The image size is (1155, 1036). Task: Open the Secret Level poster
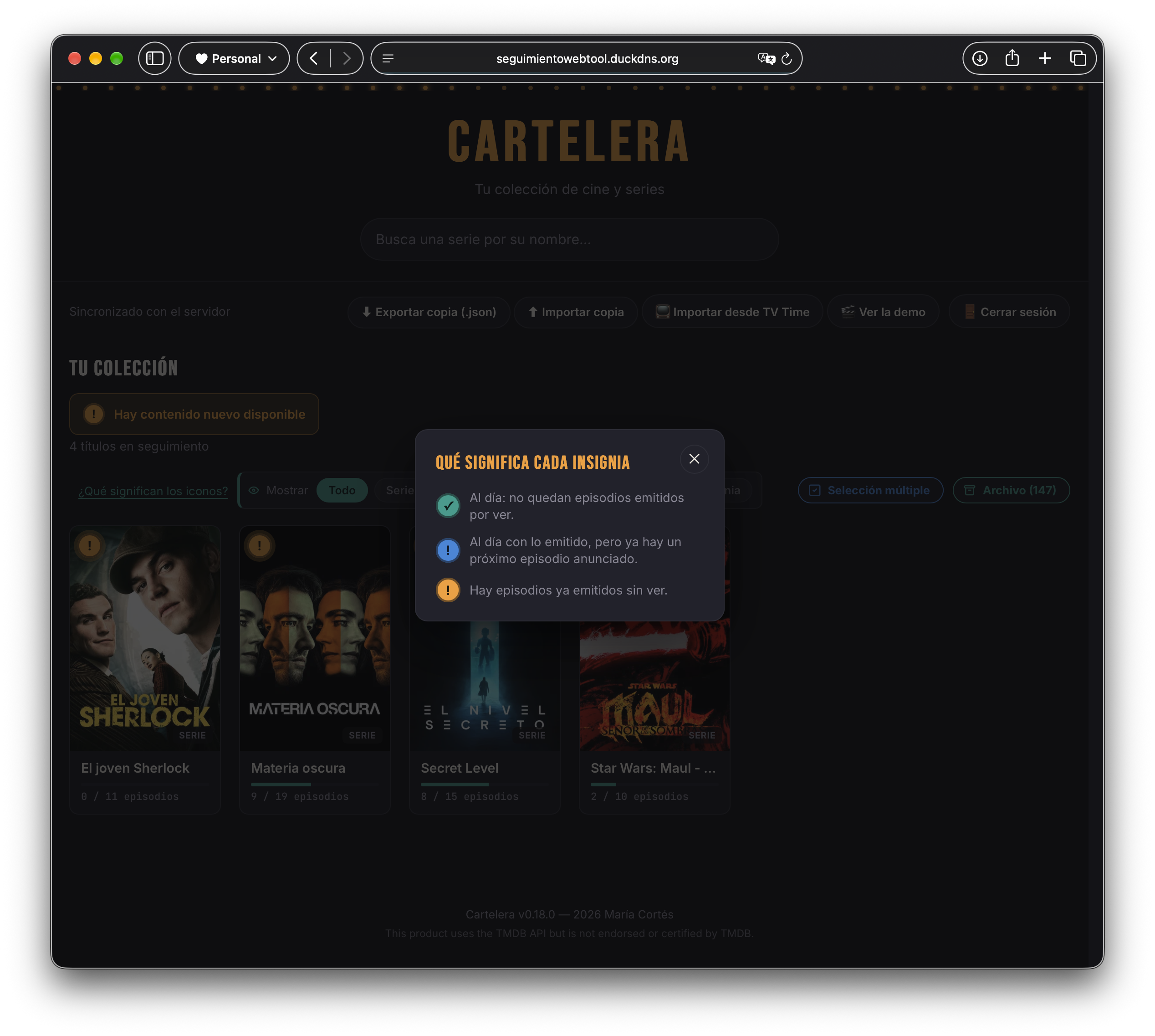coord(485,686)
